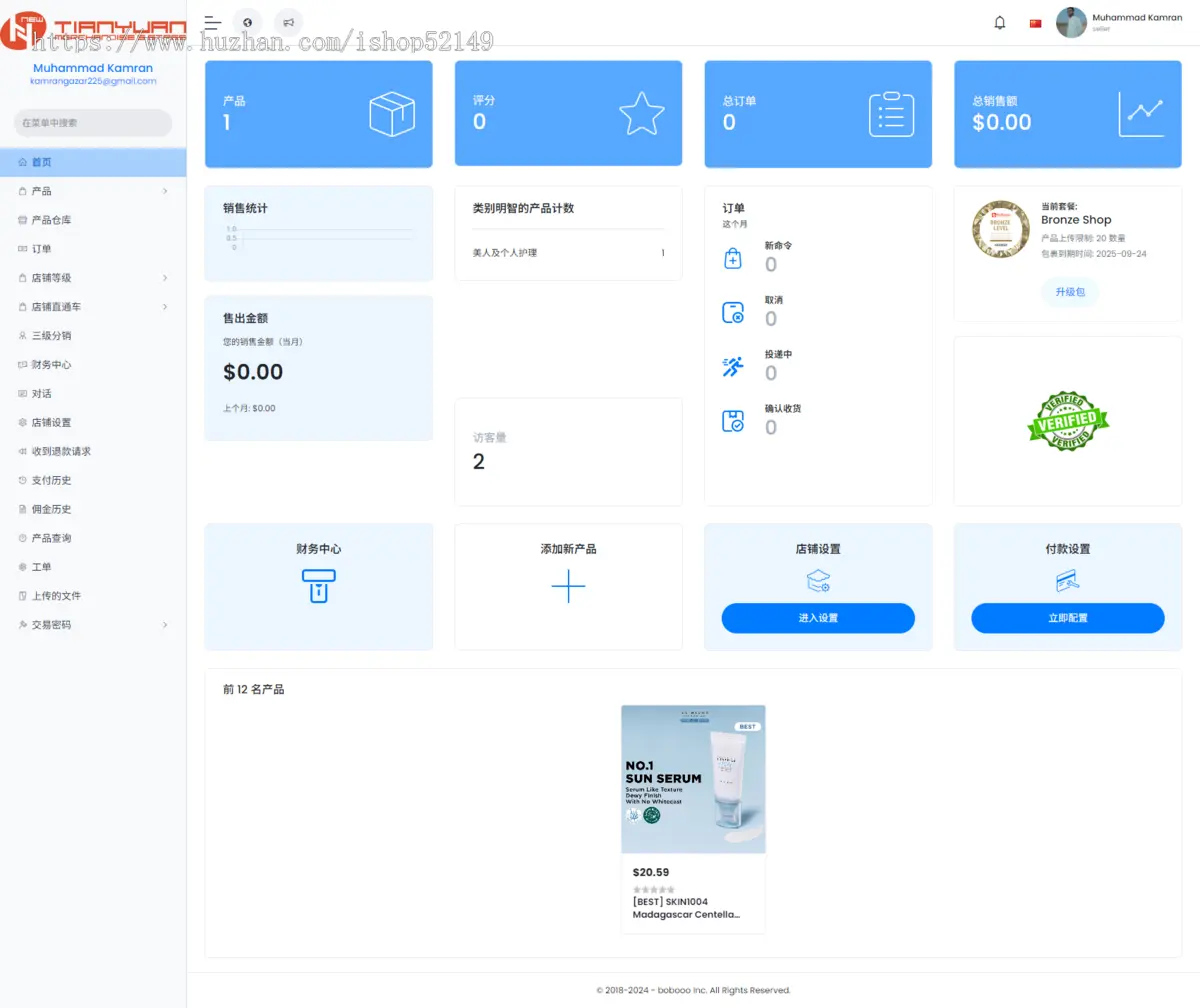1200x1008 pixels.
Task: Open 订单 in the sidebar menu
Action: click(x=41, y=249)
